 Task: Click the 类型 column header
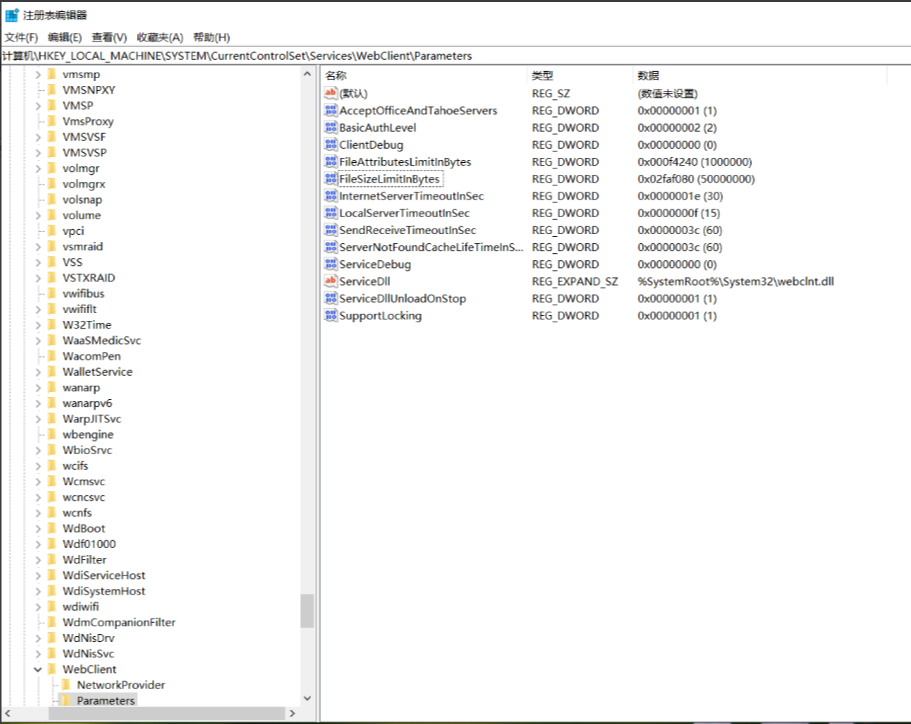542,76
